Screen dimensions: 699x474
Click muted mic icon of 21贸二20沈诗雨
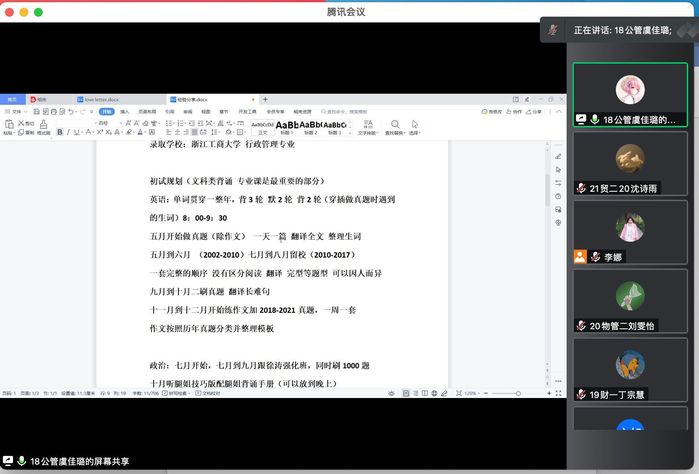click(580, 188)
